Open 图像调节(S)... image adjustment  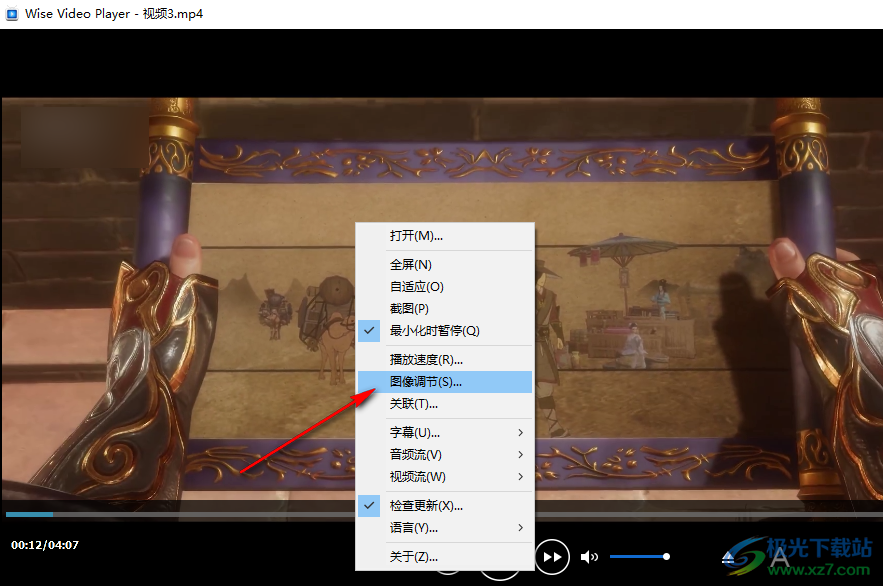(x=445, y=382)
